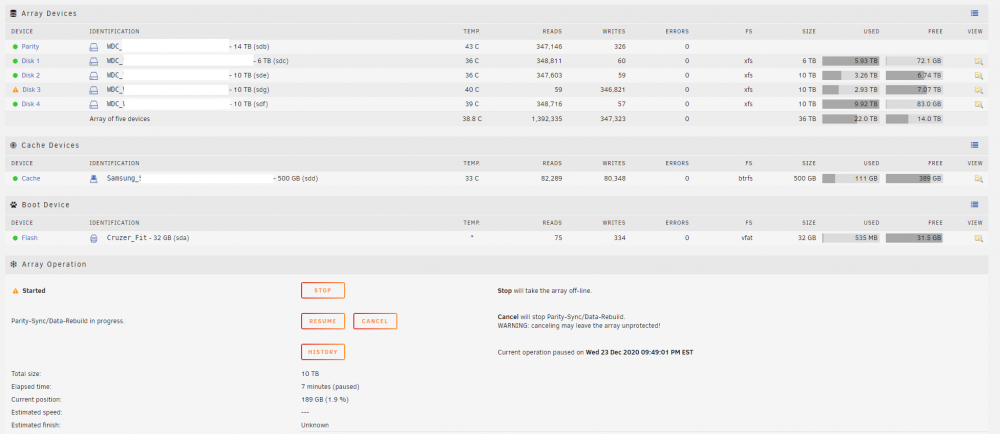Browse Disk 4 contents via view icon
1000x434 pixels.
978,104
